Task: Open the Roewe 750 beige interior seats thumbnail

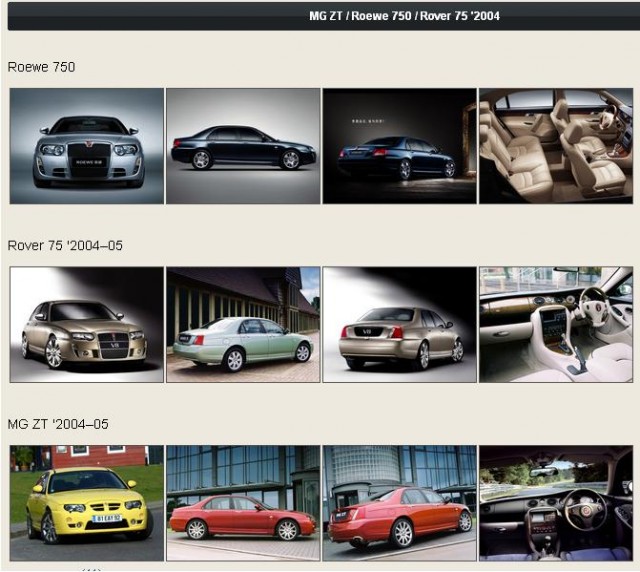Action: click(556, 146)
